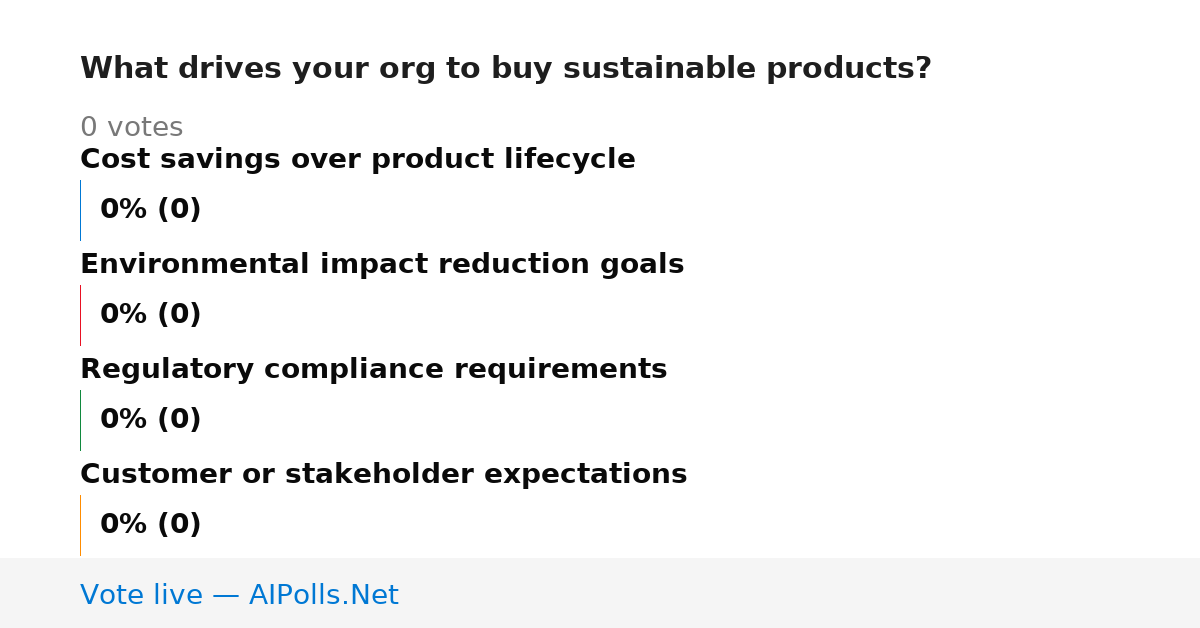This screenshot has height=628, width=1200.
Task: Click the 0% (0) result under Environmental impact
Action: (150, 315)
